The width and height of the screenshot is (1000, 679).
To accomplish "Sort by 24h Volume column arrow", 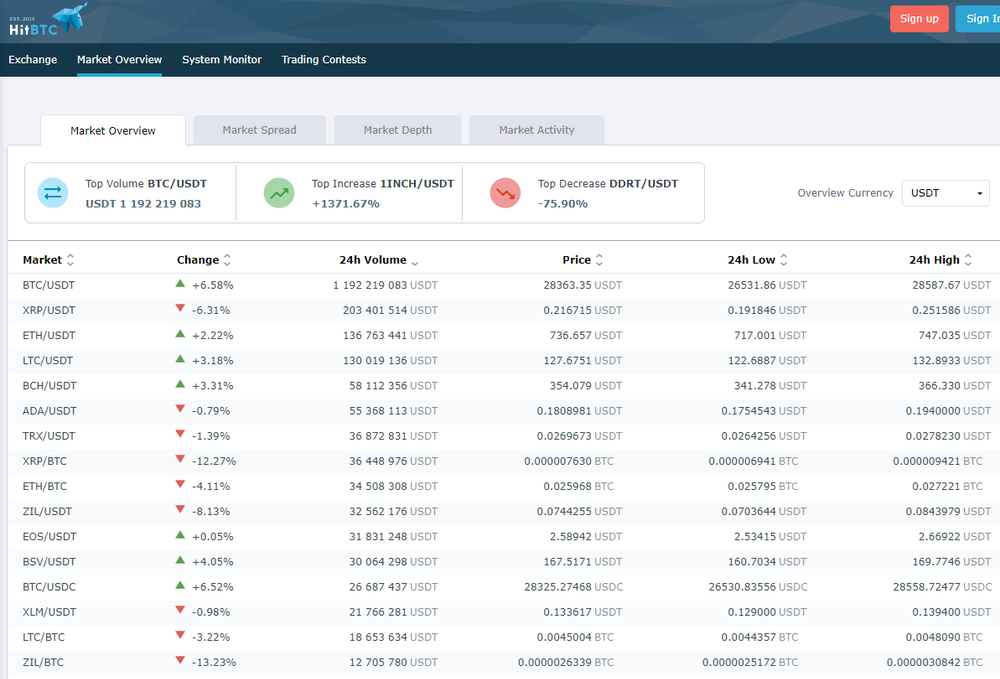I will [x=415, y=262].
